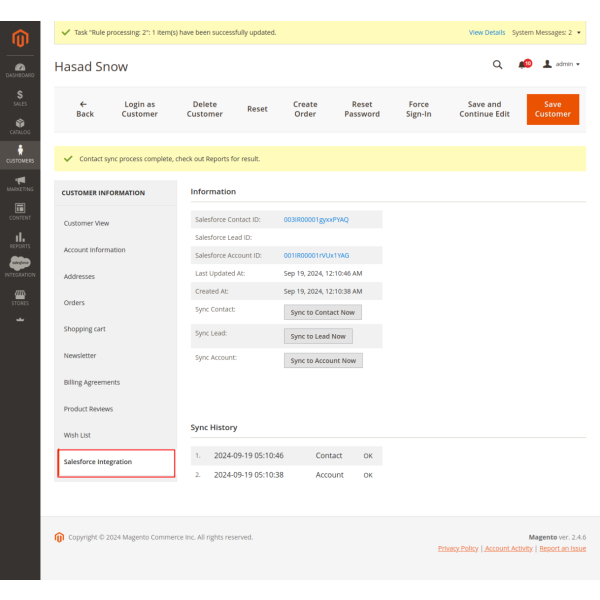Click the Sync to Contact Now button
The width and height of the screenshot is (600, 600).
pyautogui.click(x=323, y=312)
